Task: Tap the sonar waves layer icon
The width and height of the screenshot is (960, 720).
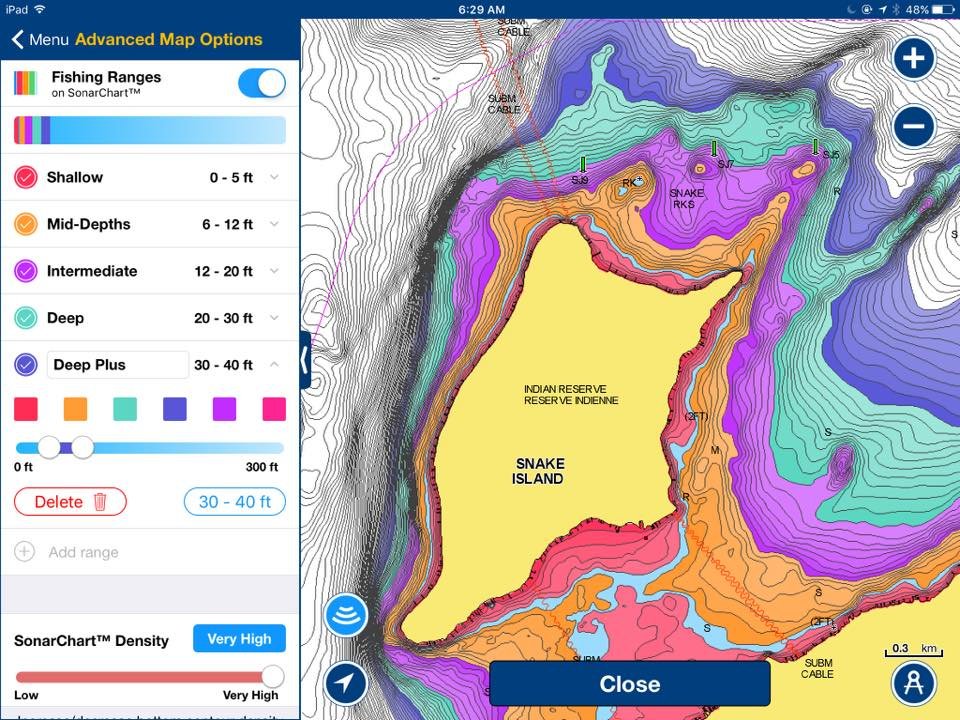Action: click(x=346, y=615)
